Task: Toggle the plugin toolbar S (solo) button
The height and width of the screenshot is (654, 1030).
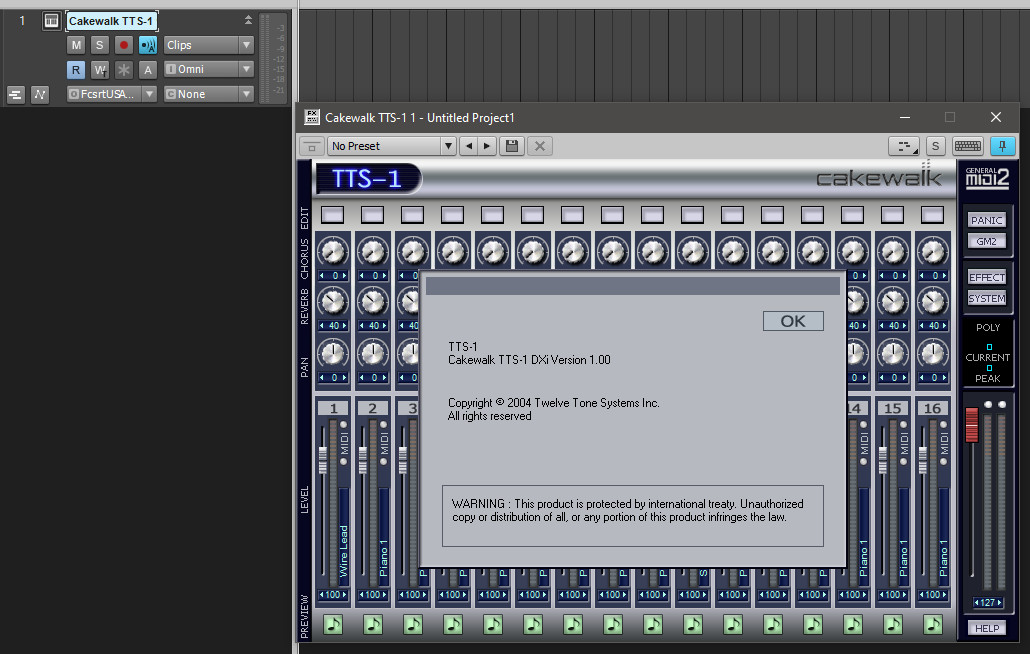Action: (x=935, y=146)
